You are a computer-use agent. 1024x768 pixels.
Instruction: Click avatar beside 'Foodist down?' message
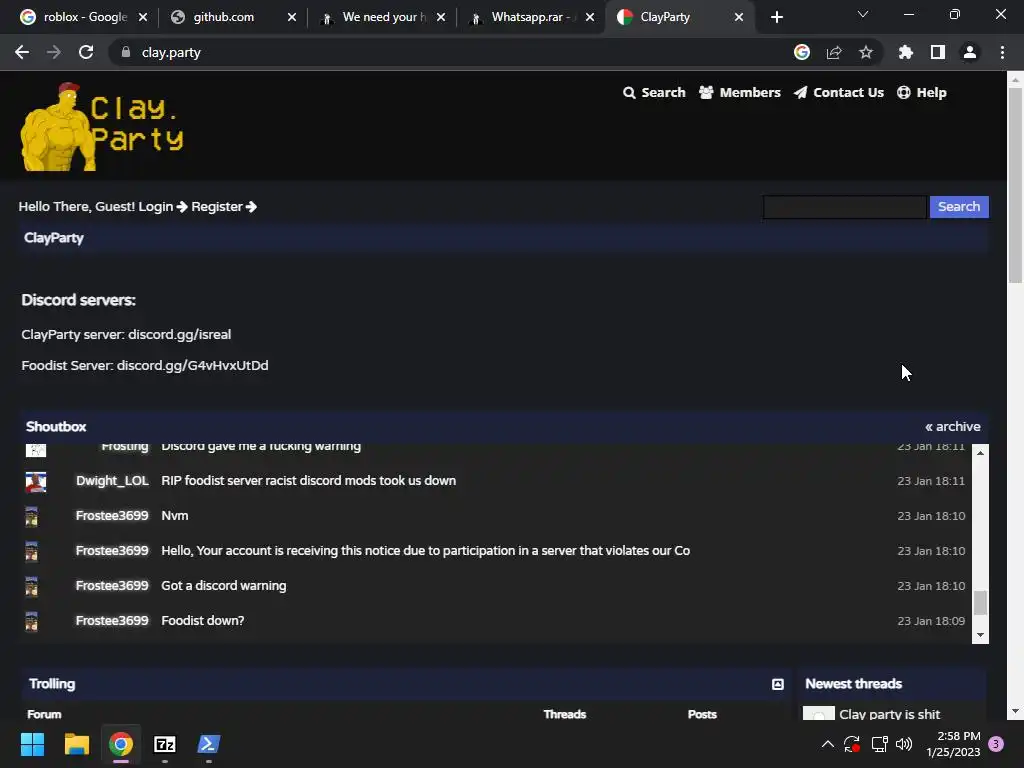[31, 621]
